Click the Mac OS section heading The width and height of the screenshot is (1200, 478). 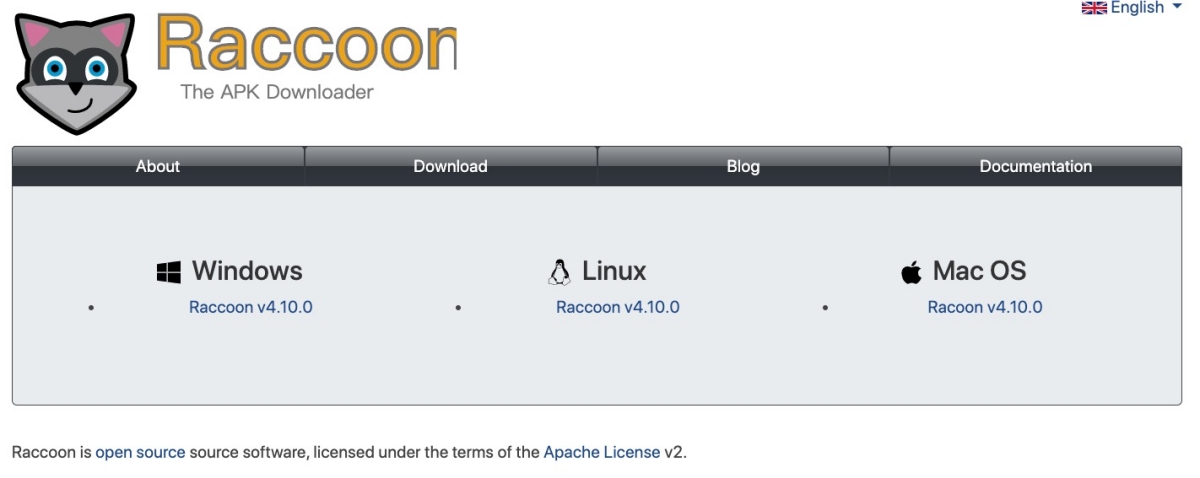[x=979, y=271]
